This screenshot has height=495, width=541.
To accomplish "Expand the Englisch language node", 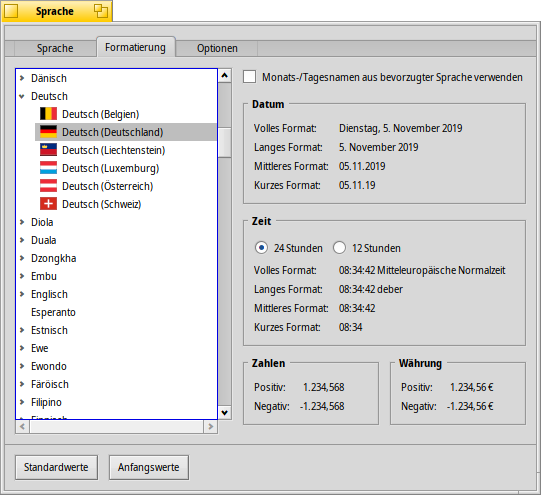I will (22, 294).
